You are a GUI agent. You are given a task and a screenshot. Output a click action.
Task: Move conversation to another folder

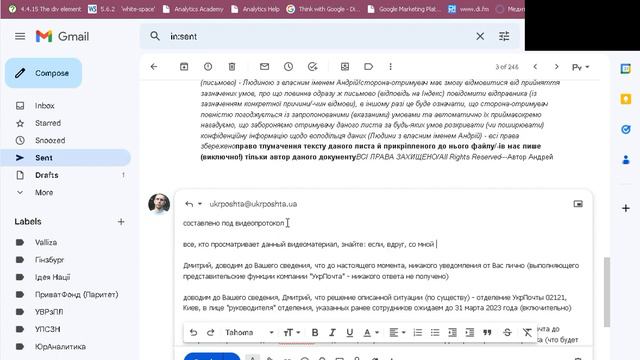[x=345, y=67]
